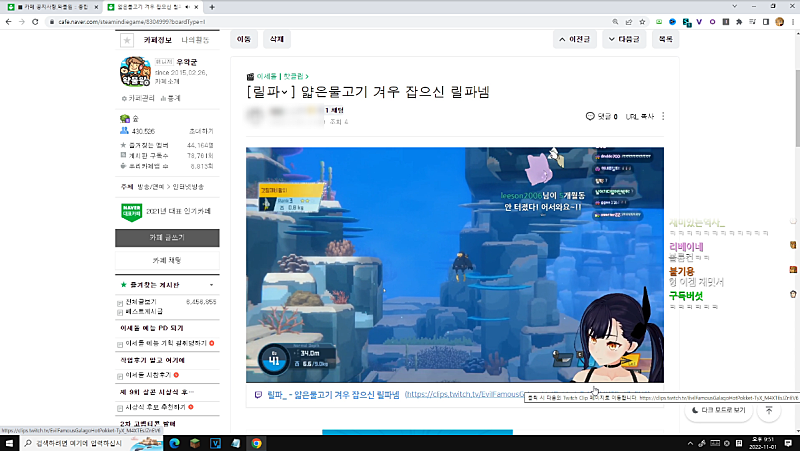Check the 전체글보기 board checkbox
Image resolution: width=800 pixels, height=451 pixels.
pos(121,301)
